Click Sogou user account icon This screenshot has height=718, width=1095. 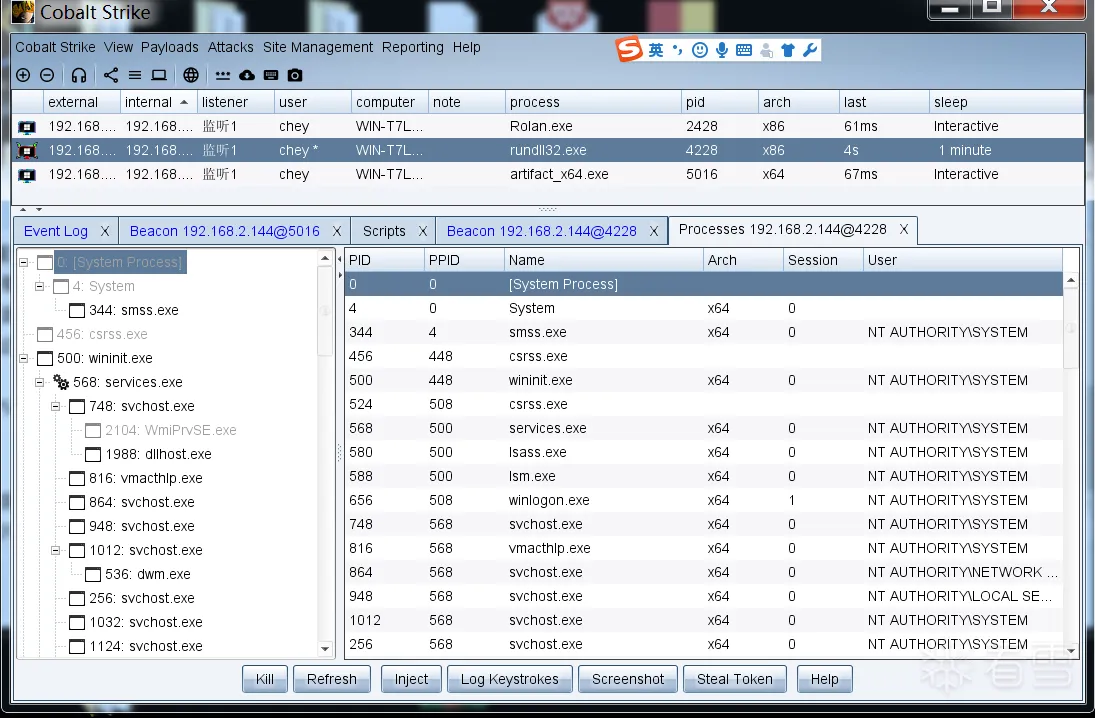coord(767,50)
